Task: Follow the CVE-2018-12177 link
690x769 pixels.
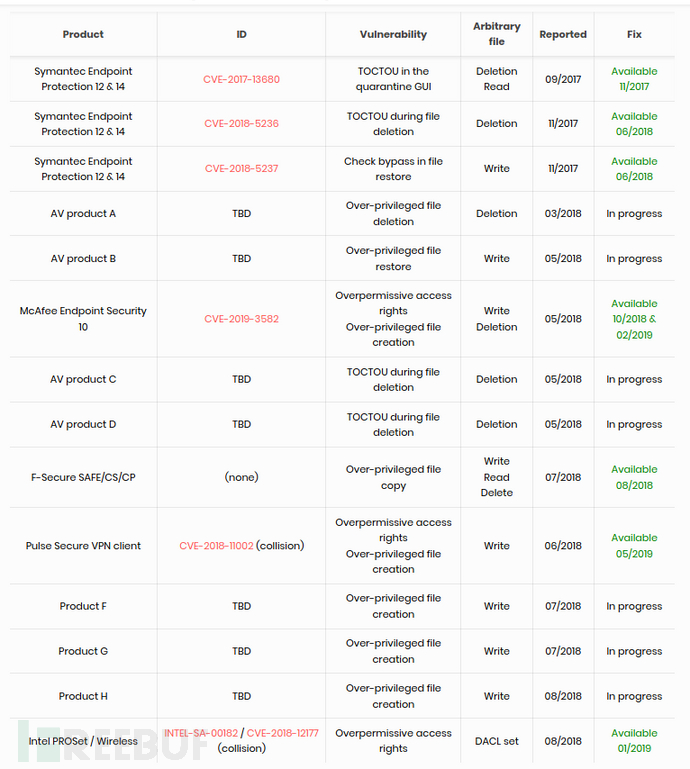Action: point(283,733)
